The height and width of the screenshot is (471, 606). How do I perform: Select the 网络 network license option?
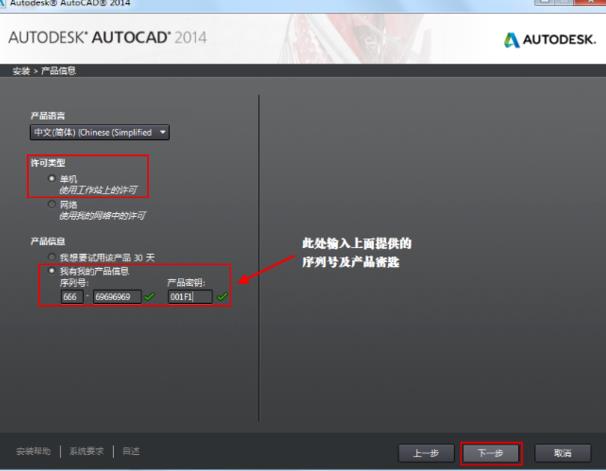tap(52, 204)
